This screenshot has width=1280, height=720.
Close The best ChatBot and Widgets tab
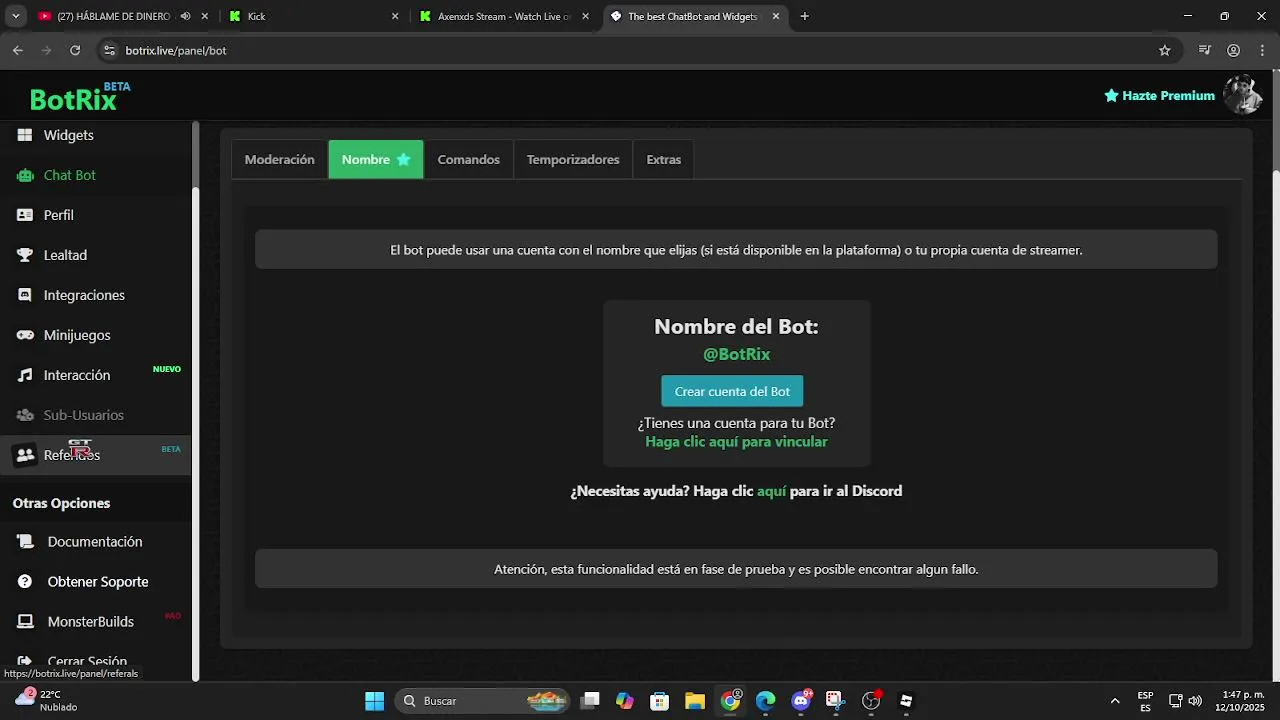pyautogui.click(x=776, y=16)
